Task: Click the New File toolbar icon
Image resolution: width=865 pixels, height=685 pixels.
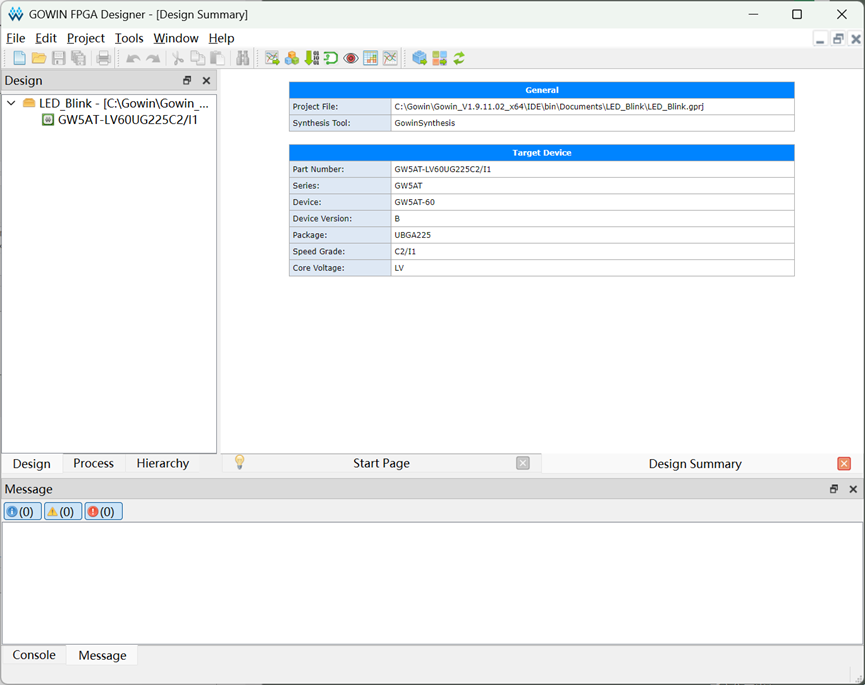Action: [x=19, y=58]
